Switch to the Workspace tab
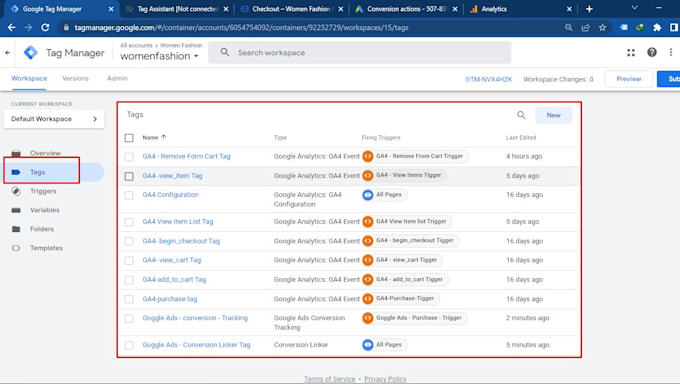The height and width of the screenshot is (384, 680). click(29, 79)
